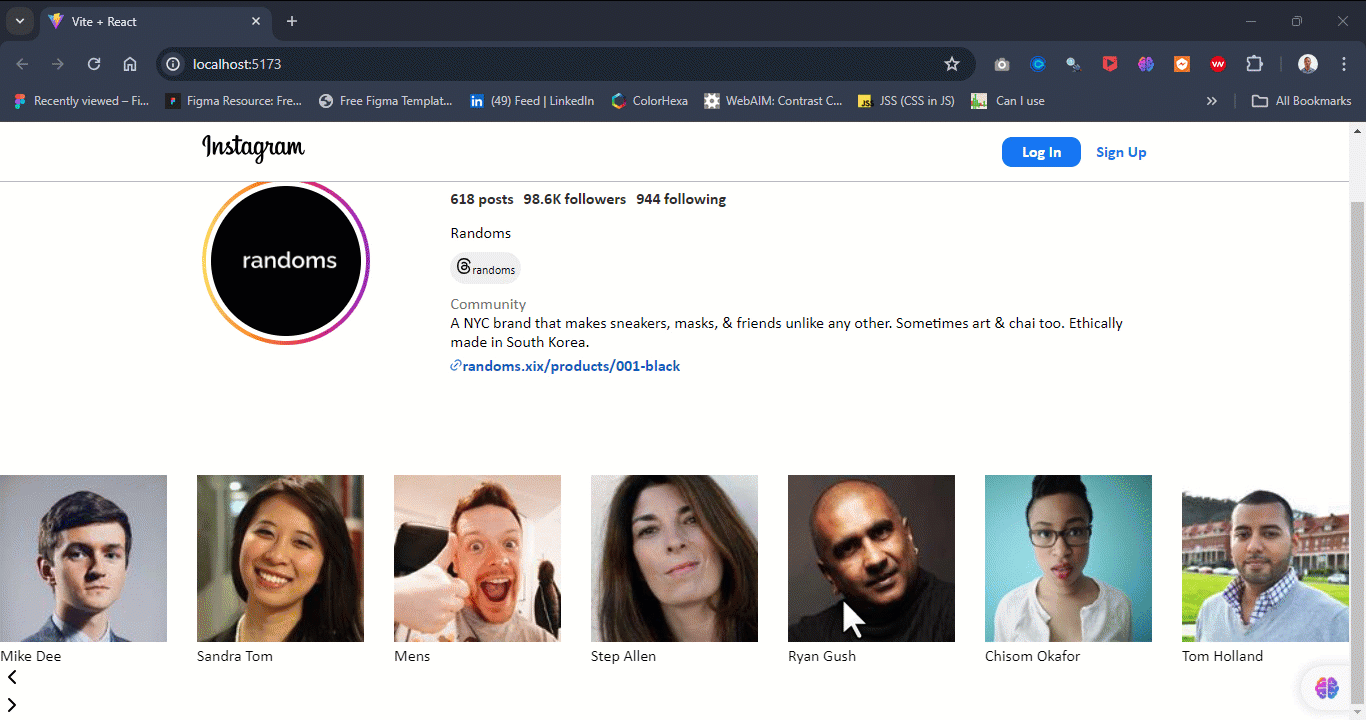This screenshot has height=720, width=1366.
Task: View the 944 following count
Action: [x=681, y=199]
